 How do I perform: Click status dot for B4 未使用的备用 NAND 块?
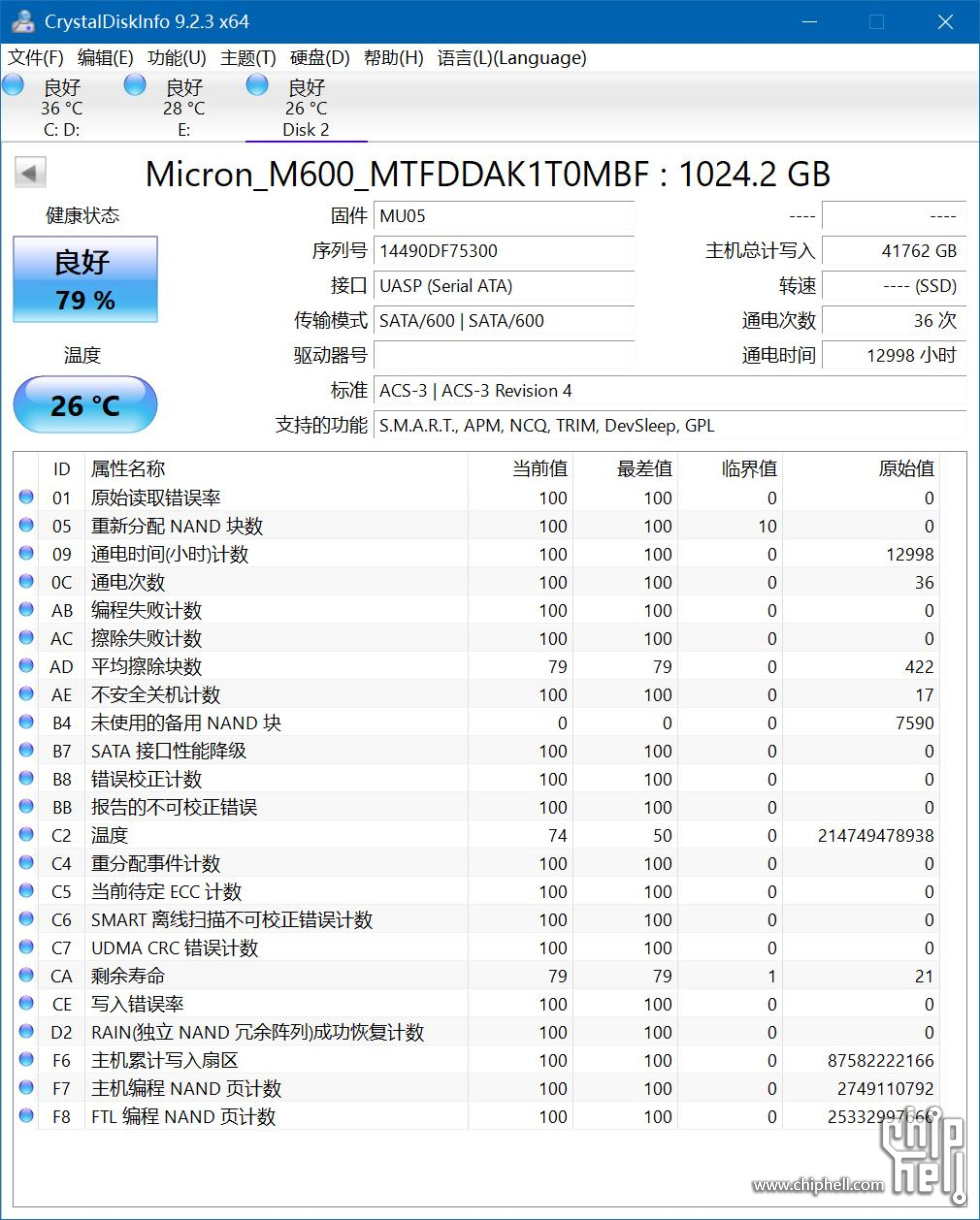click(x=26, y=722)
